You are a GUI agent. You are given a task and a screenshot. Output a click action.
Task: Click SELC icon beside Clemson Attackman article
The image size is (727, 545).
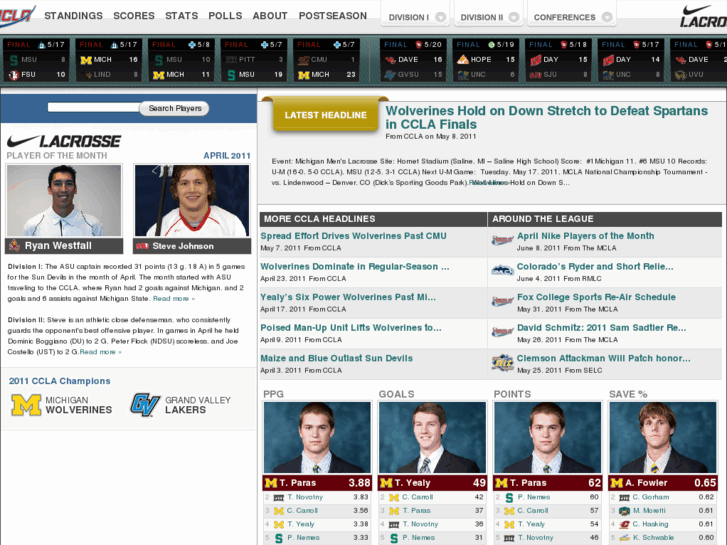[x=502, y=362]
